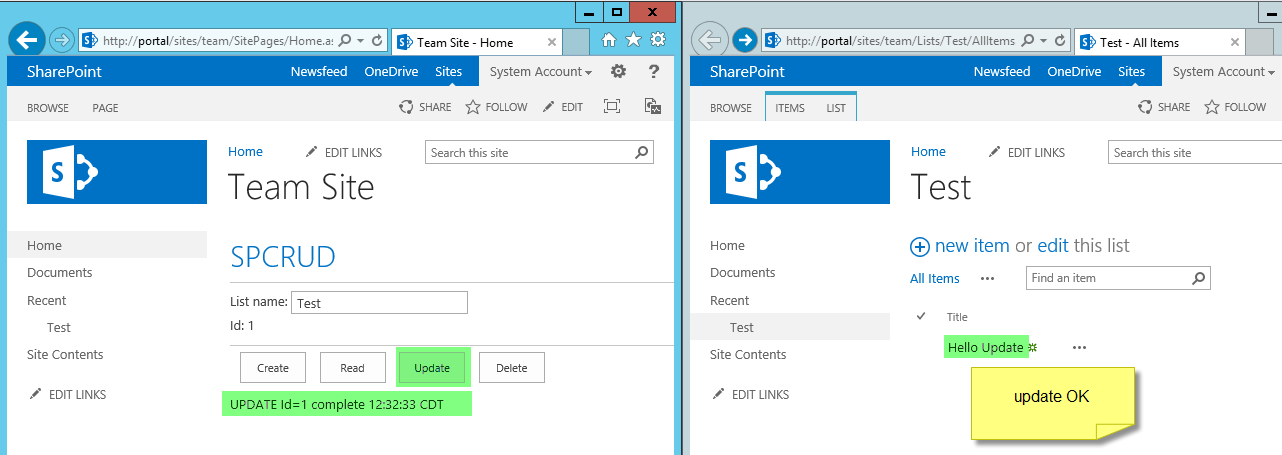This screenshot has height=455, width=1282.
Task: Click in the List name text field
Action: tap(379, 303)
